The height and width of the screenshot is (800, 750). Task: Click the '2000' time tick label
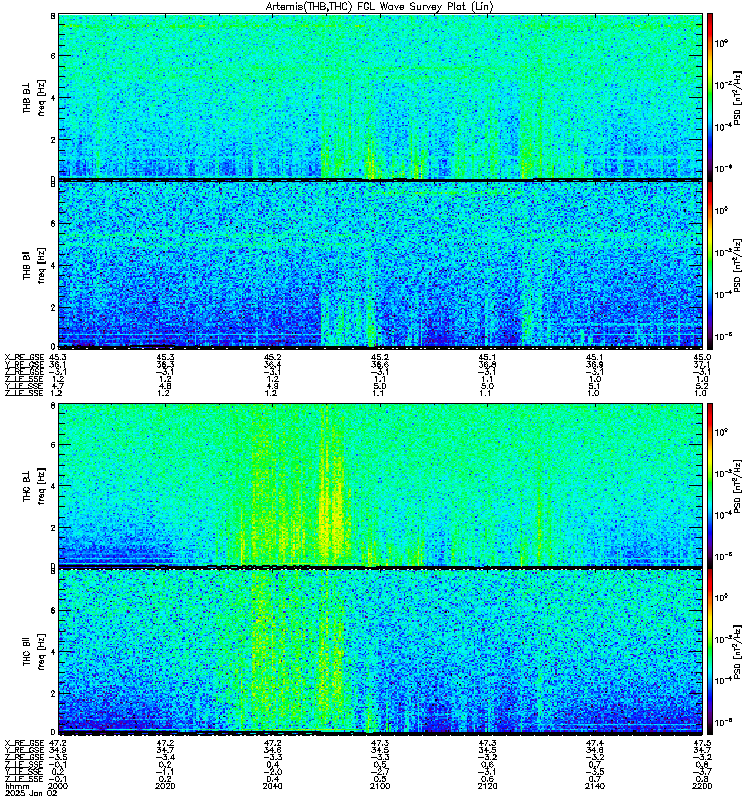pos(58,786)
